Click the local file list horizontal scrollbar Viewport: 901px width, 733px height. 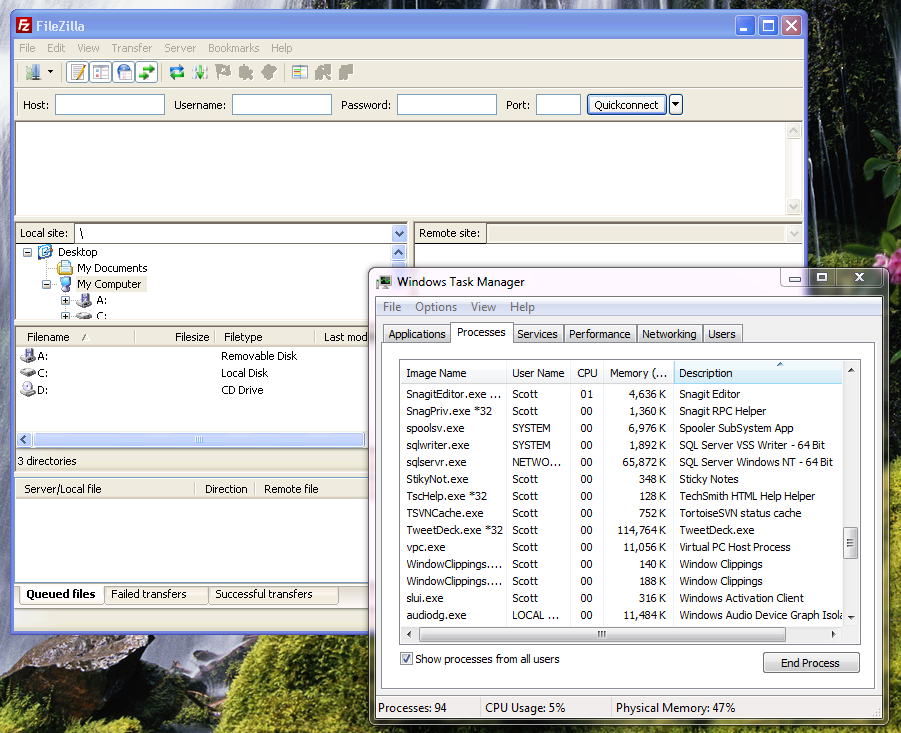click(x=198, y=439)
